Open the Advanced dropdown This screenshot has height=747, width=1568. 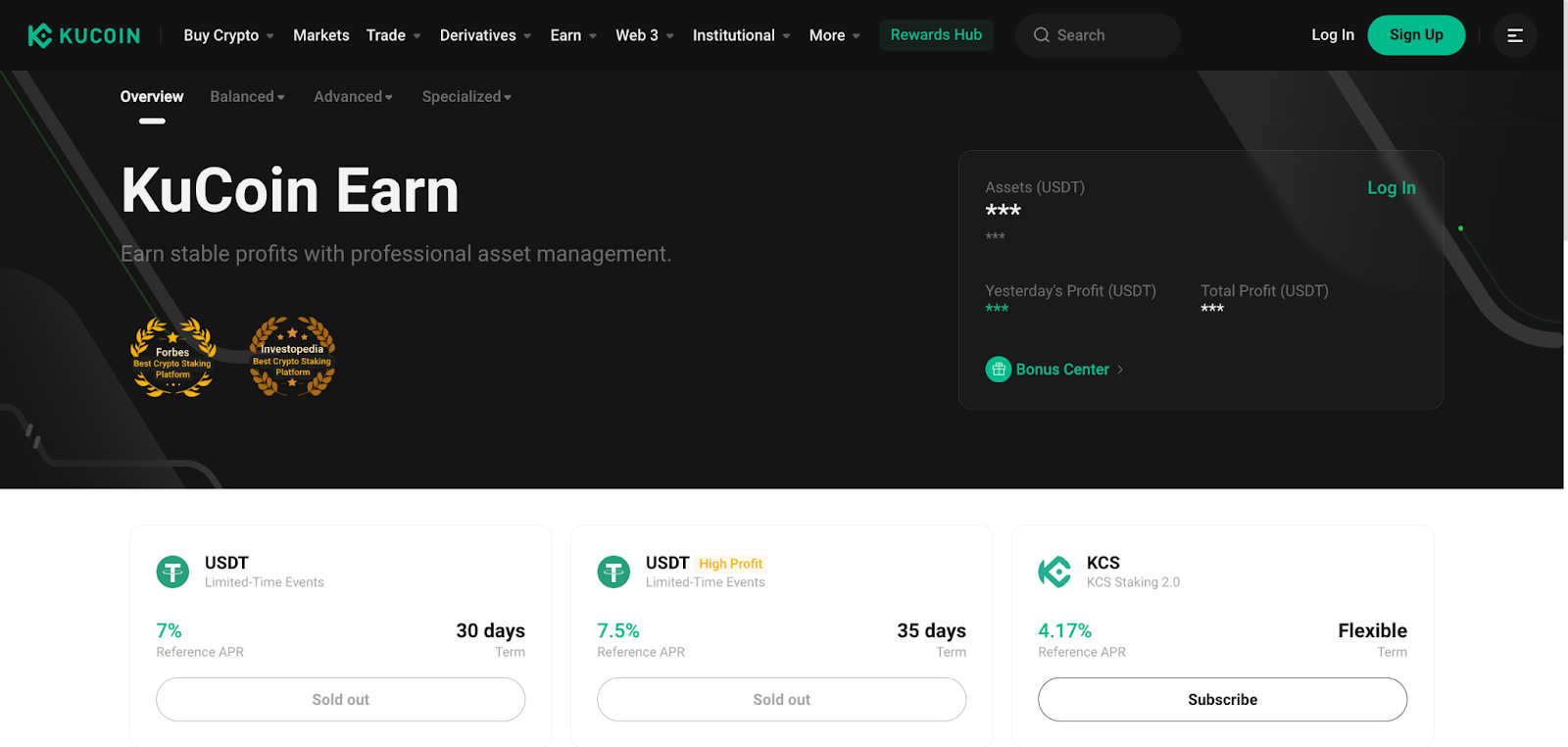[353, 97]
